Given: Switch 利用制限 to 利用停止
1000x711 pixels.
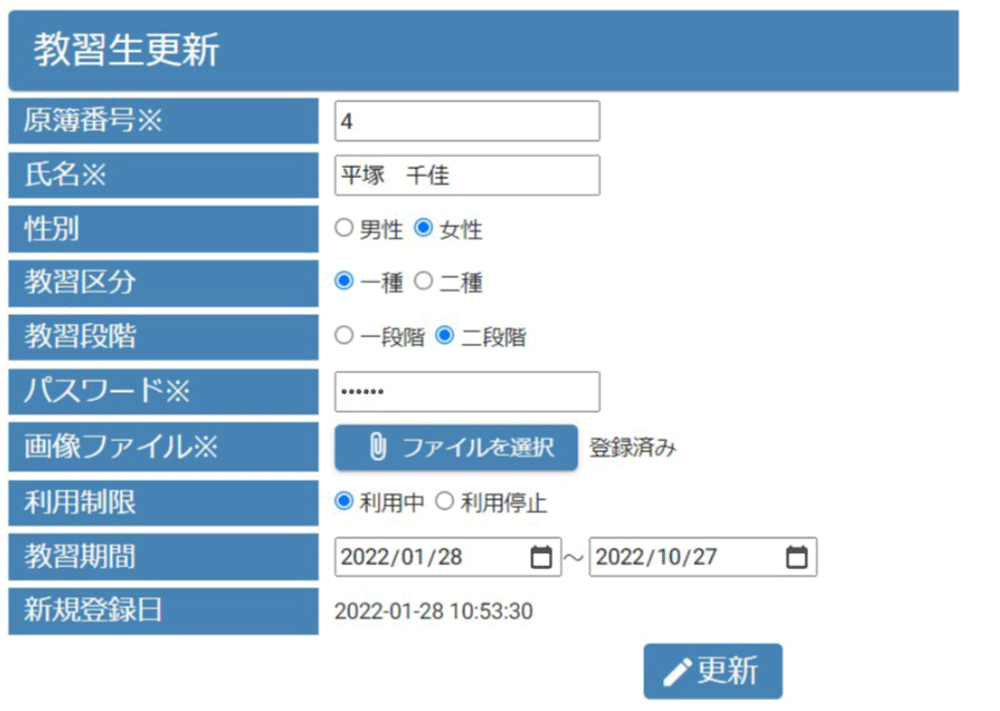Looking at the screenshot, I should 445,502.
